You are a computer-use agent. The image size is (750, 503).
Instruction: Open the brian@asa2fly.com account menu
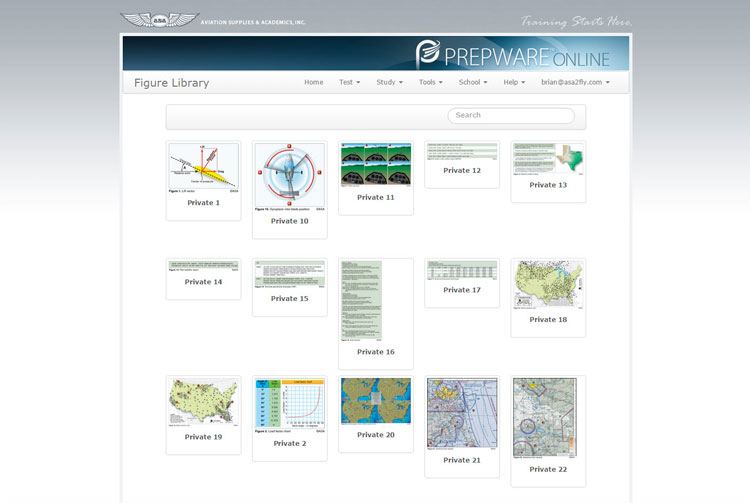point(575,82)
